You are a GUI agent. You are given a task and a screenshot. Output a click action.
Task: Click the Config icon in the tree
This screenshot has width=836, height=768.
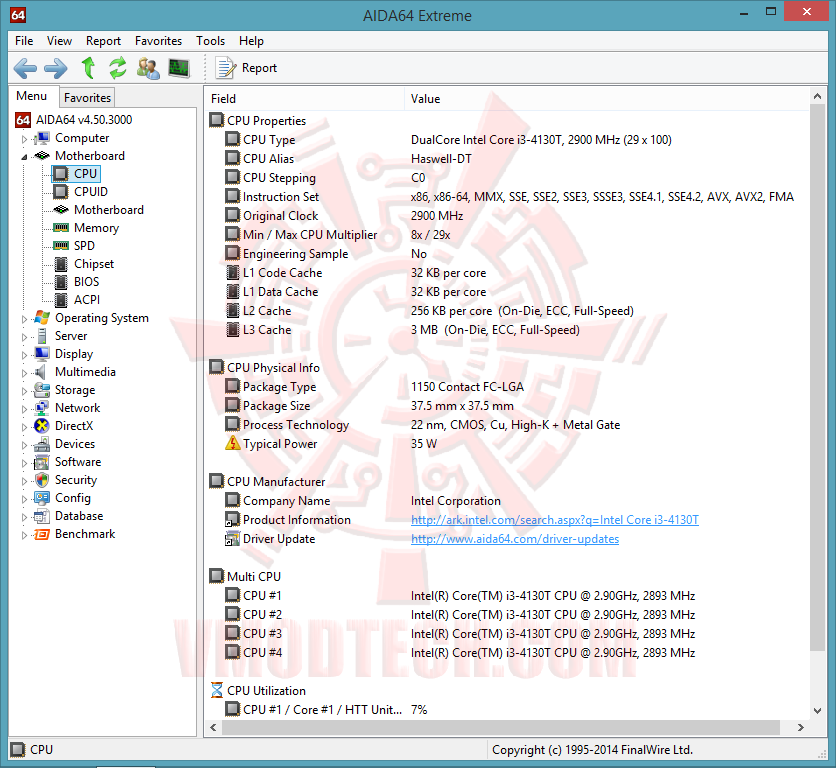42,498
